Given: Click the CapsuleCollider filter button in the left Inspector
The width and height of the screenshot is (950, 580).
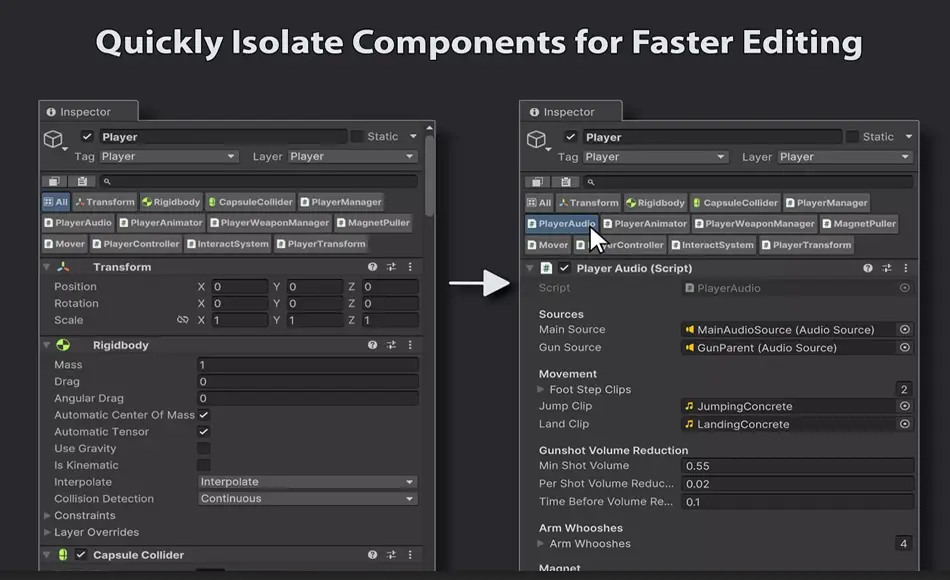Looking at the screenshot, I should pyautogui.click(x=250, y=202).
